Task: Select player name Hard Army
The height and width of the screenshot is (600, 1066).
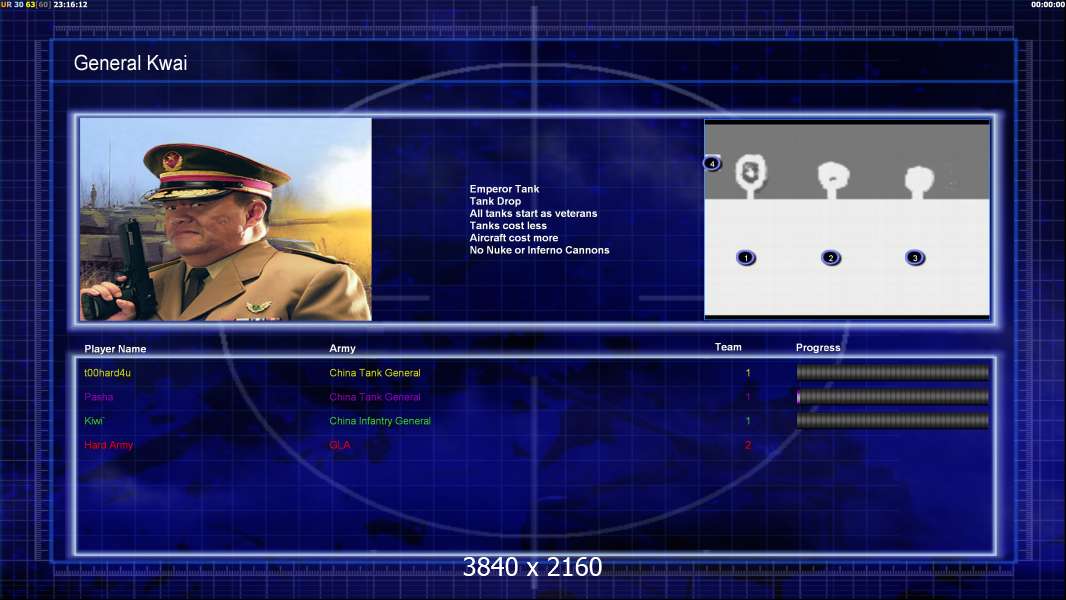Action: tap(108, 445)
